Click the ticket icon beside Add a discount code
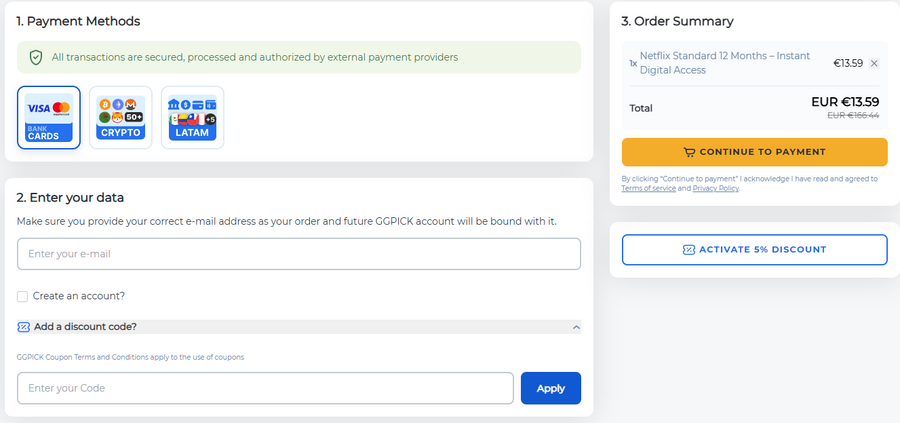This screenshot has height=423, width=900. tap(24, 327)
